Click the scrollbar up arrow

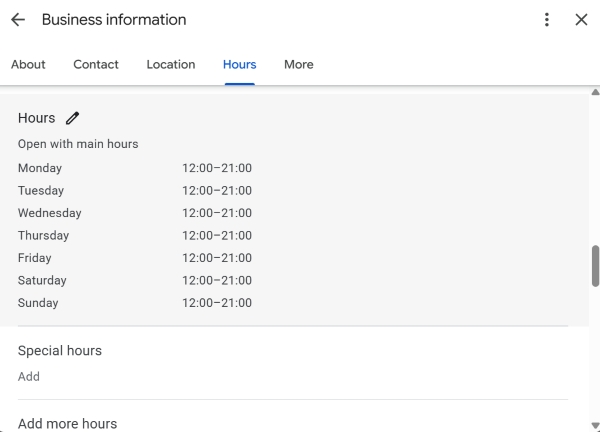[595, 92]
